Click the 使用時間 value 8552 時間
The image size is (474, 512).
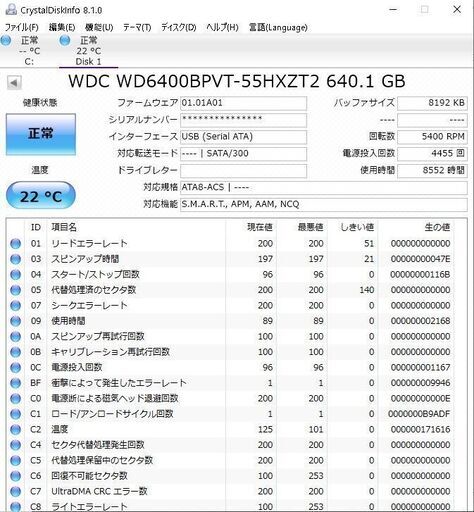[432, 171]
